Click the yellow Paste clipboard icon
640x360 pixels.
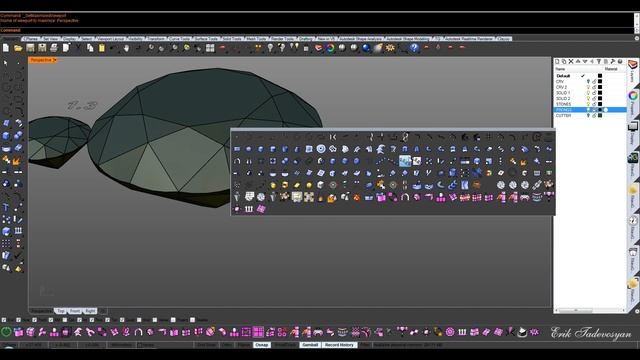click(102, 48)
